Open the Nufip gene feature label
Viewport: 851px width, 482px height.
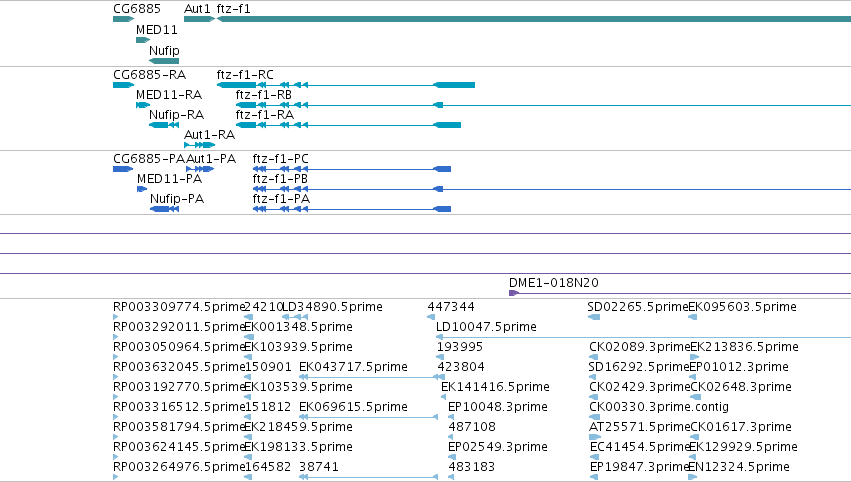tap(164, 50)
